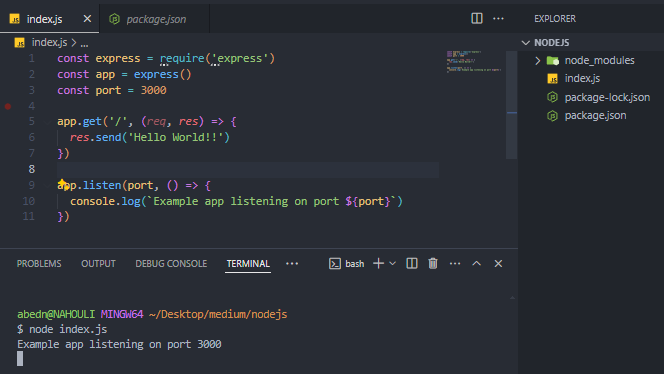The width and height of the screenshot is (664, 374).
Task: Click the node_modules folder icon
Action: pyautogui.click(x=553, y=61)
